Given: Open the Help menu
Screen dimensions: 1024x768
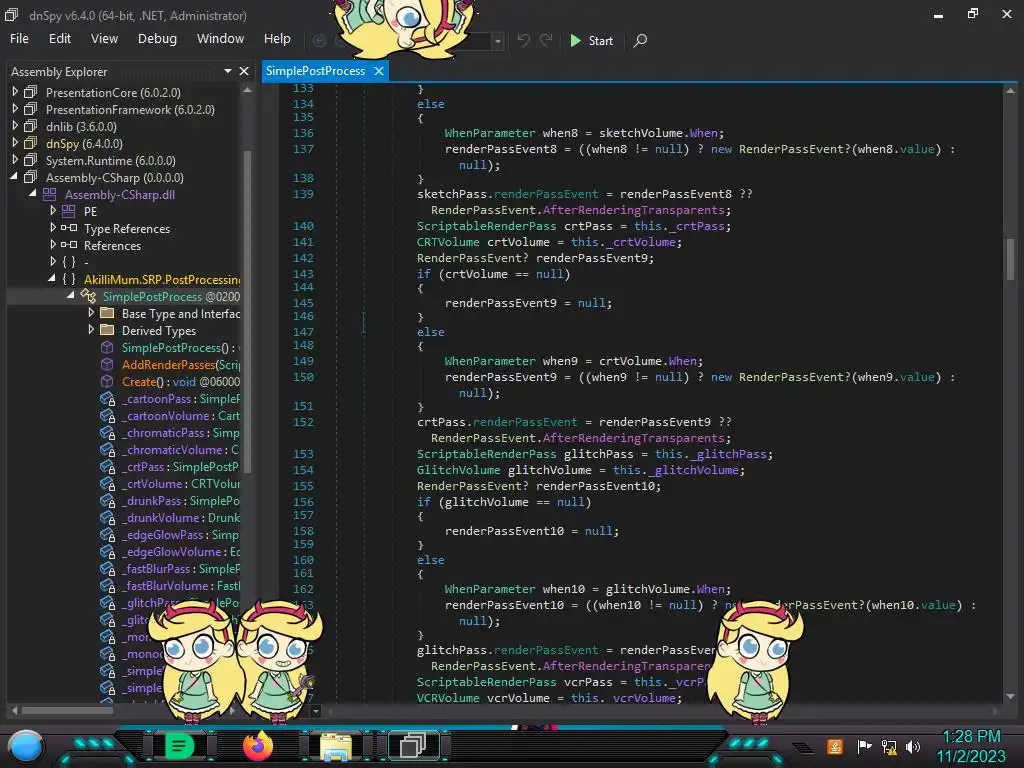Looking at the screenshot, I should coord(277,39).
